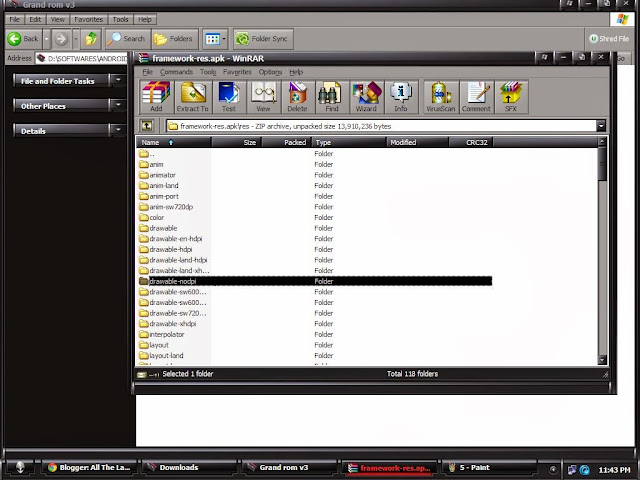Open WinRAR File menu
The height and width of the screenshot is (480, 640).
pos(147,72)
